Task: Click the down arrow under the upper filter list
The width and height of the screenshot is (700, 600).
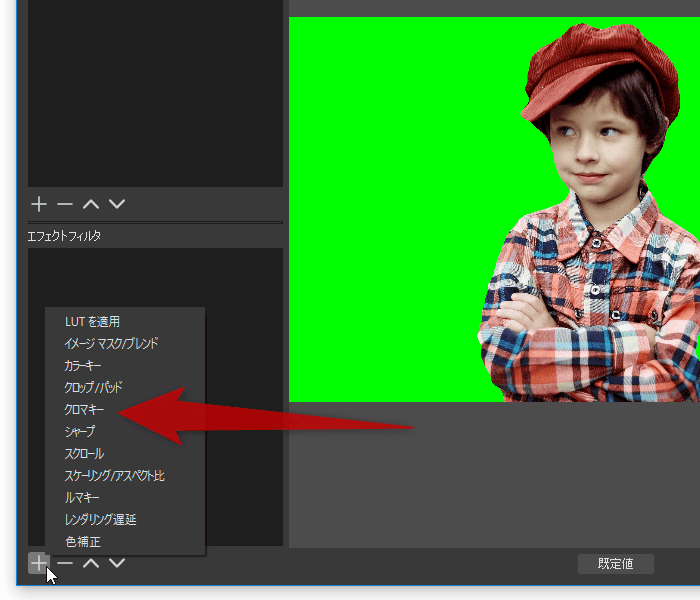Action: 117,204
